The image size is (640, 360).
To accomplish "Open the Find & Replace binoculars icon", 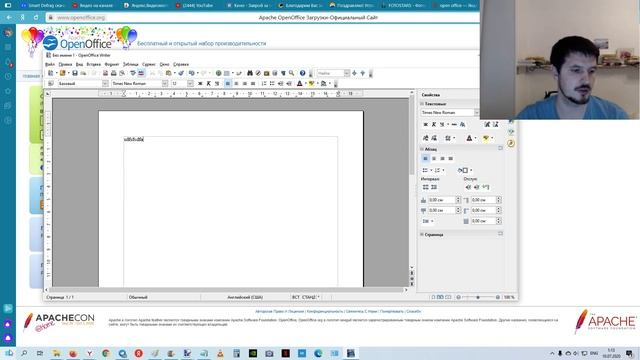I will pos(250,73).
